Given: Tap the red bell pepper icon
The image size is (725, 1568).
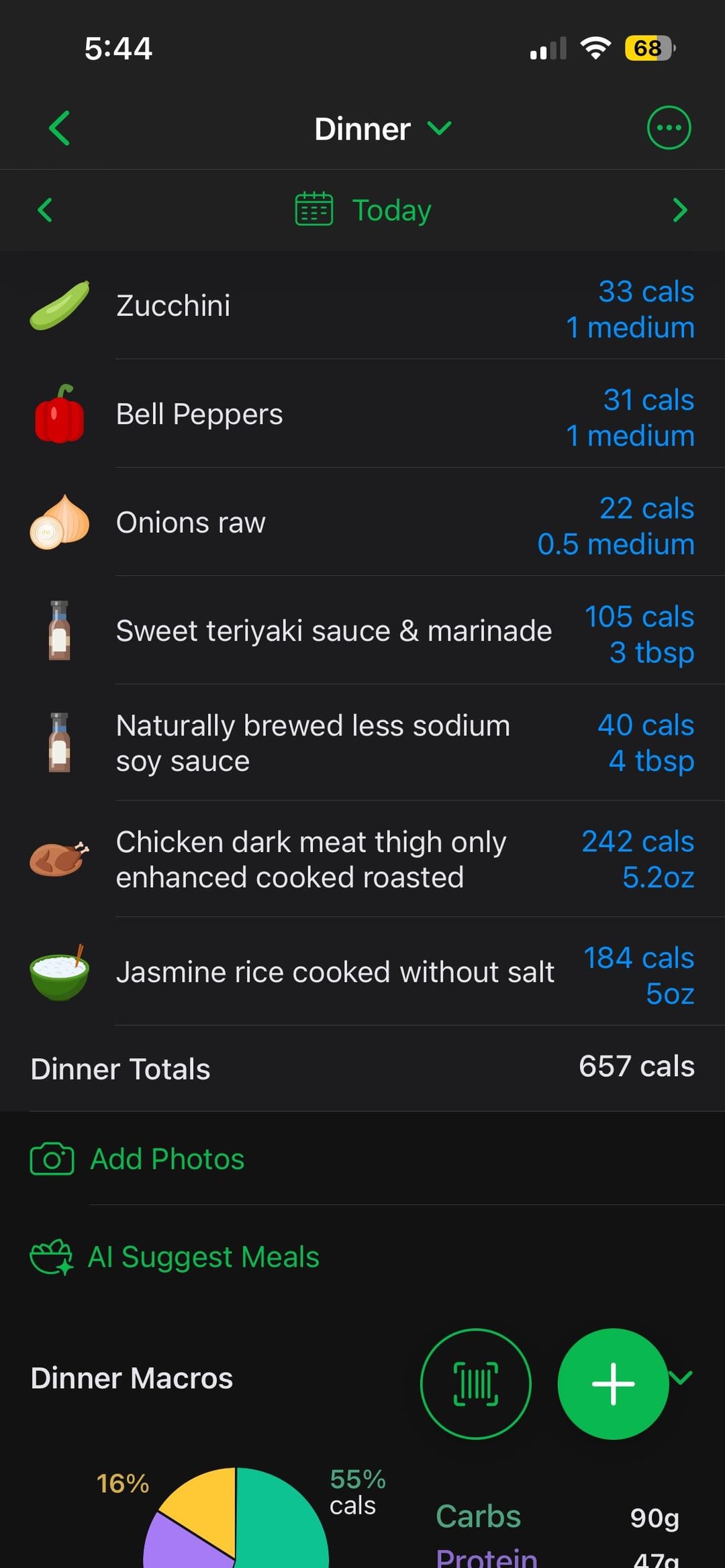Looking at the screenshot, I should tap(59, 415).
